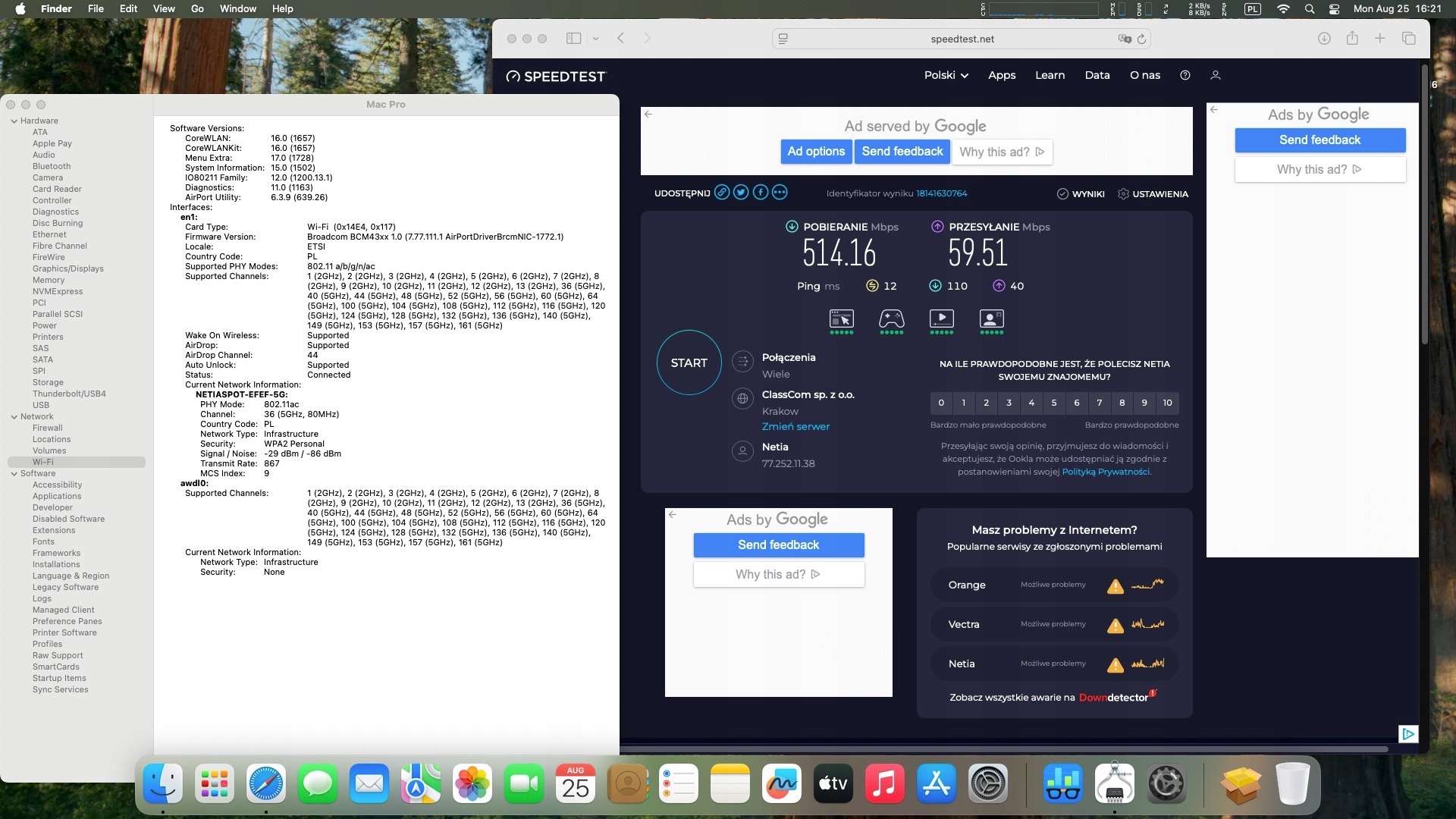Viewport: 1456px width, 819px height.
Task: Open Safari tab overview icon
Action: pos(1408,39)
